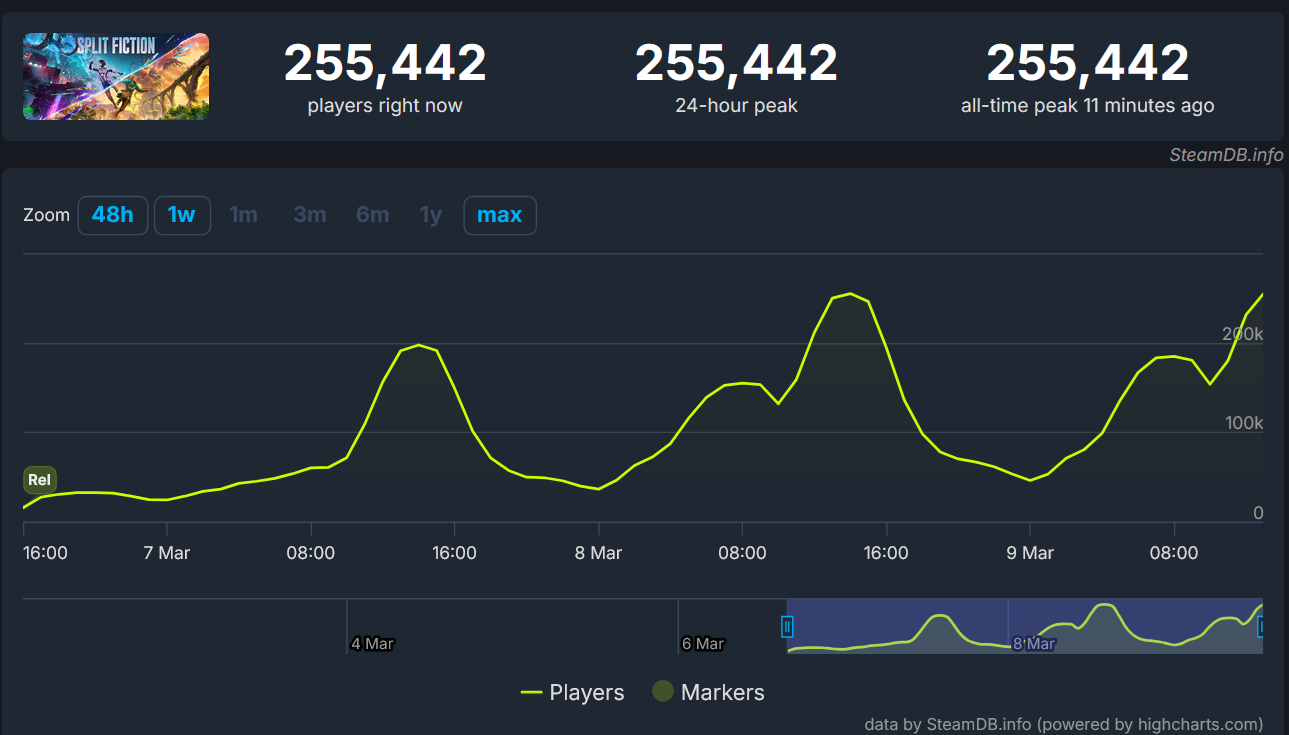Click the Zoom label text
This screenshot has width=1289, height=735.
[x=47, y=215]
